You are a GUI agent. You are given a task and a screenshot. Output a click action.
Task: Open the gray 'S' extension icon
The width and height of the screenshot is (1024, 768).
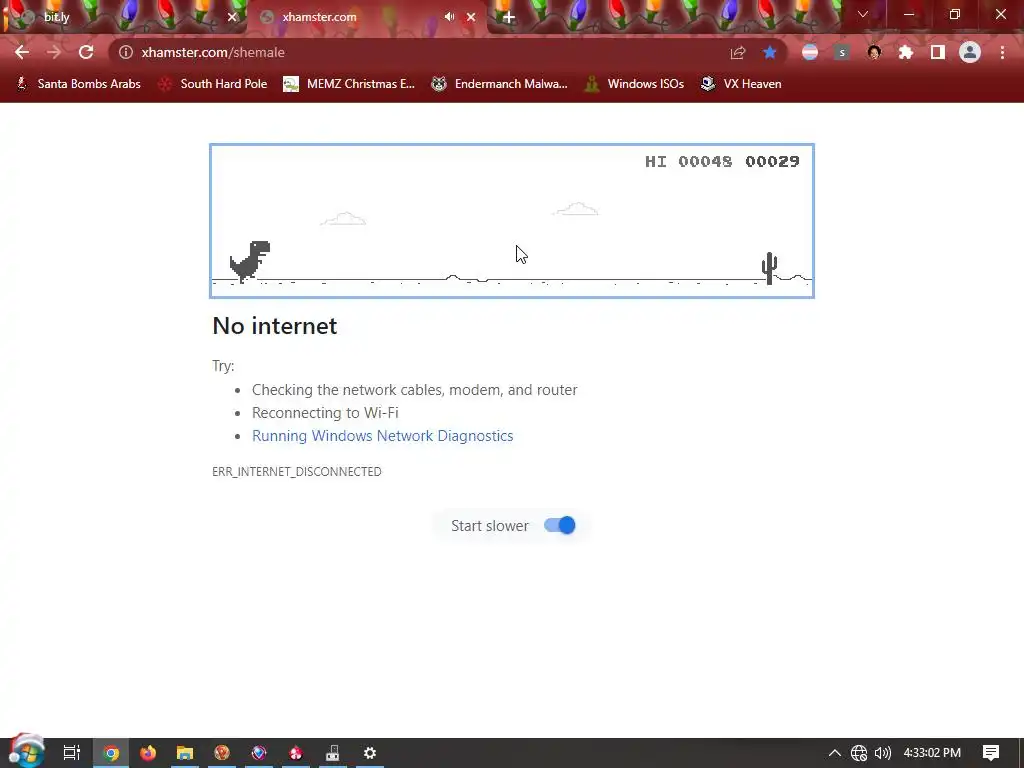[x=842, y=52]
